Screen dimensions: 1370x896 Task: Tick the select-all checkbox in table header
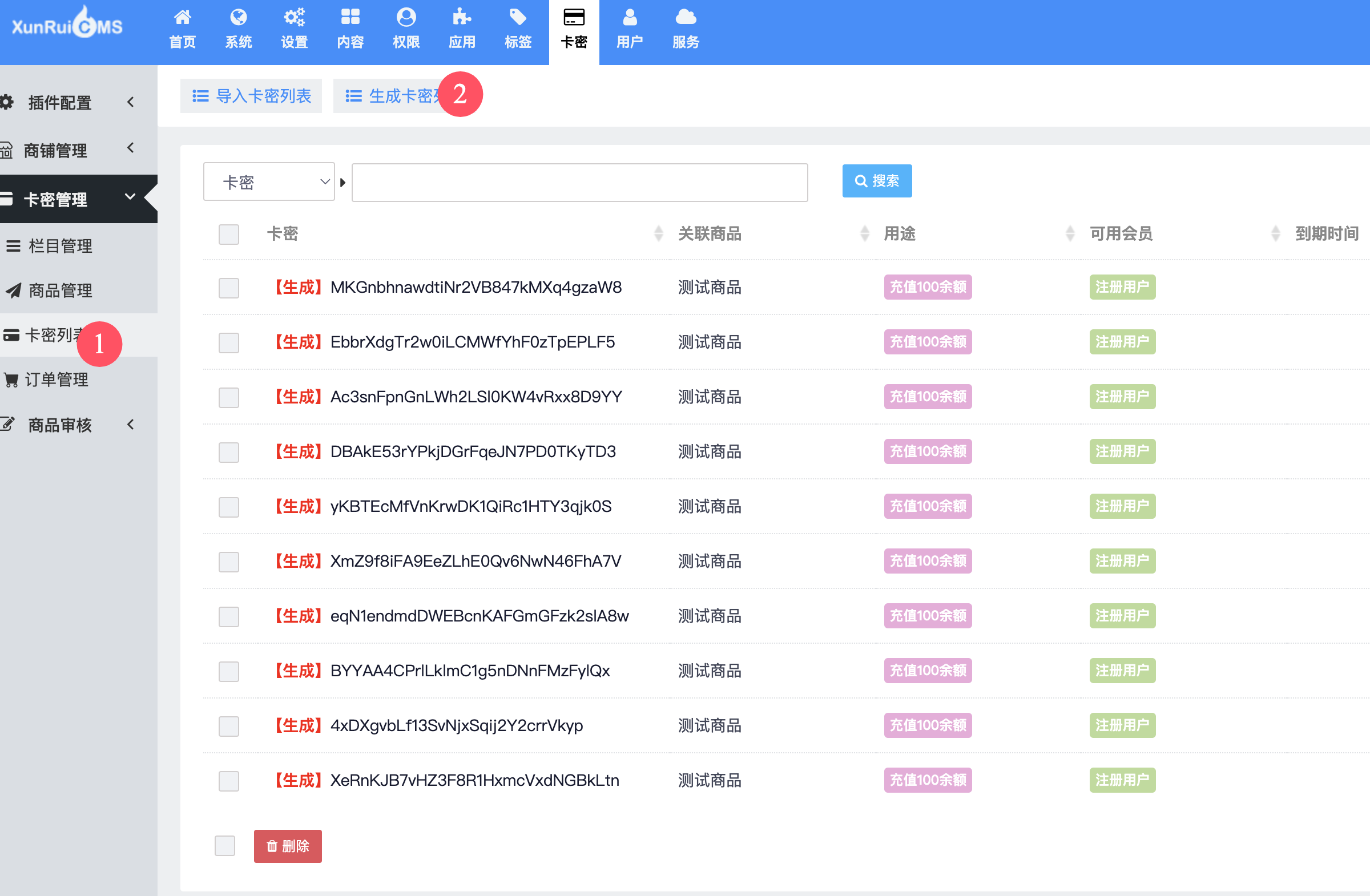tap(228, 234)
